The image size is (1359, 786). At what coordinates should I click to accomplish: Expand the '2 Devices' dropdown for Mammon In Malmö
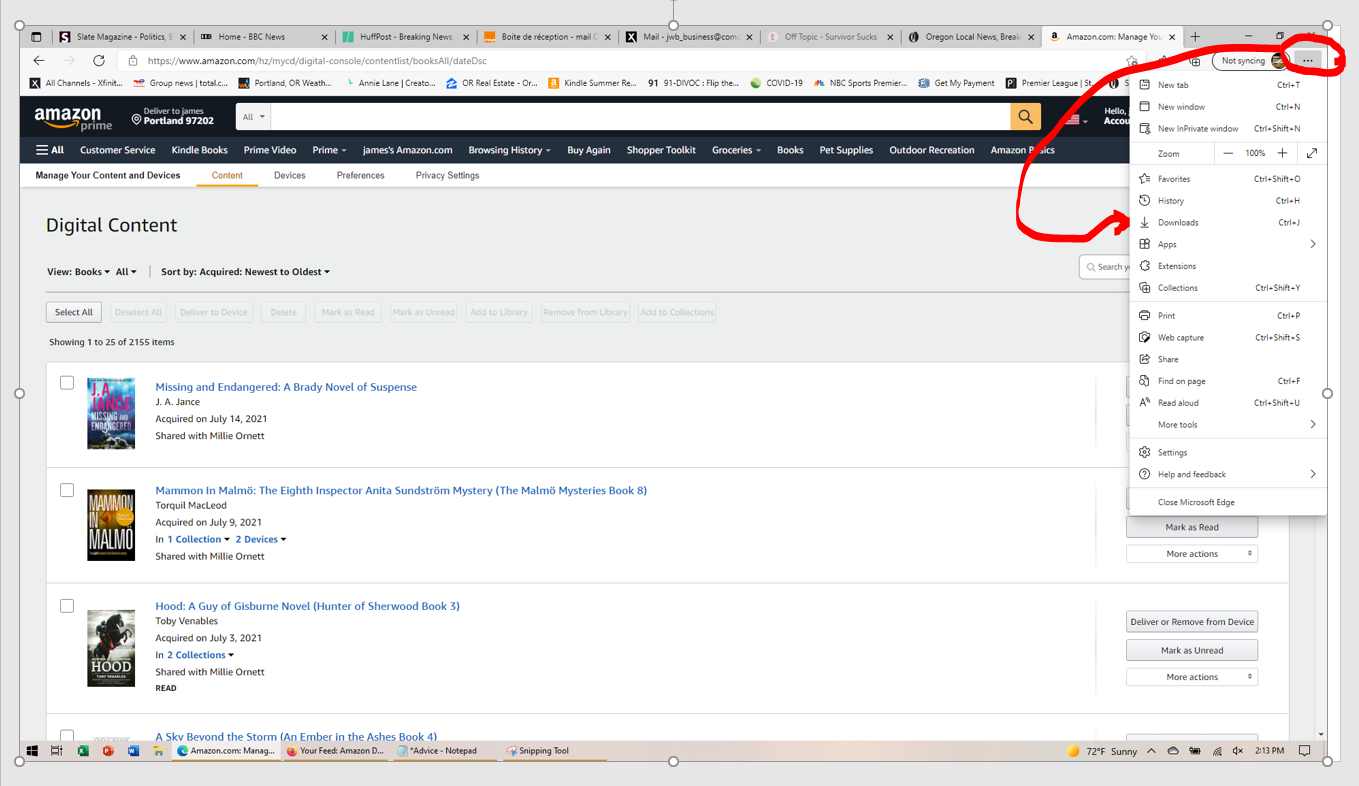[x=259, y=538]
